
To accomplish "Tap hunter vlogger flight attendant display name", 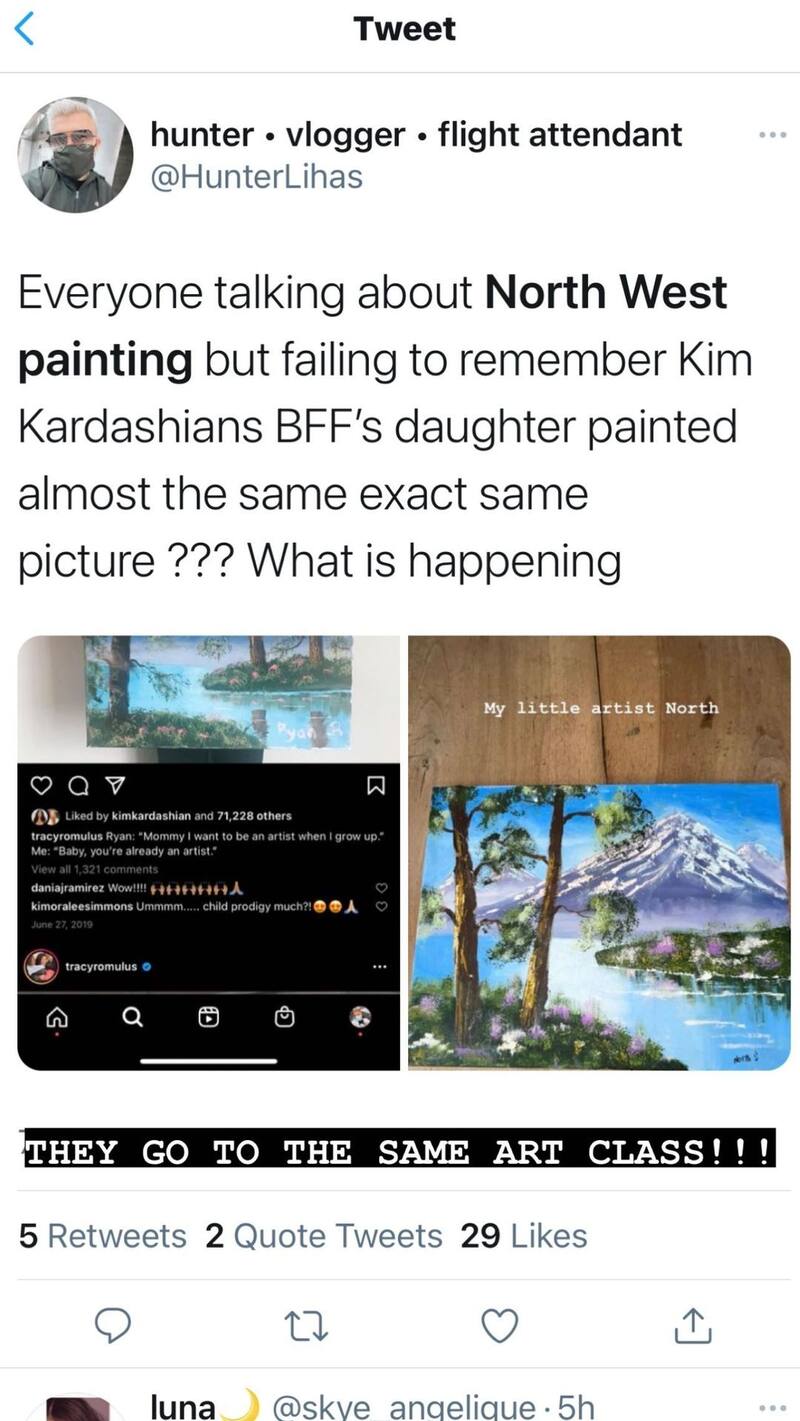I will (x=416, y=134).
